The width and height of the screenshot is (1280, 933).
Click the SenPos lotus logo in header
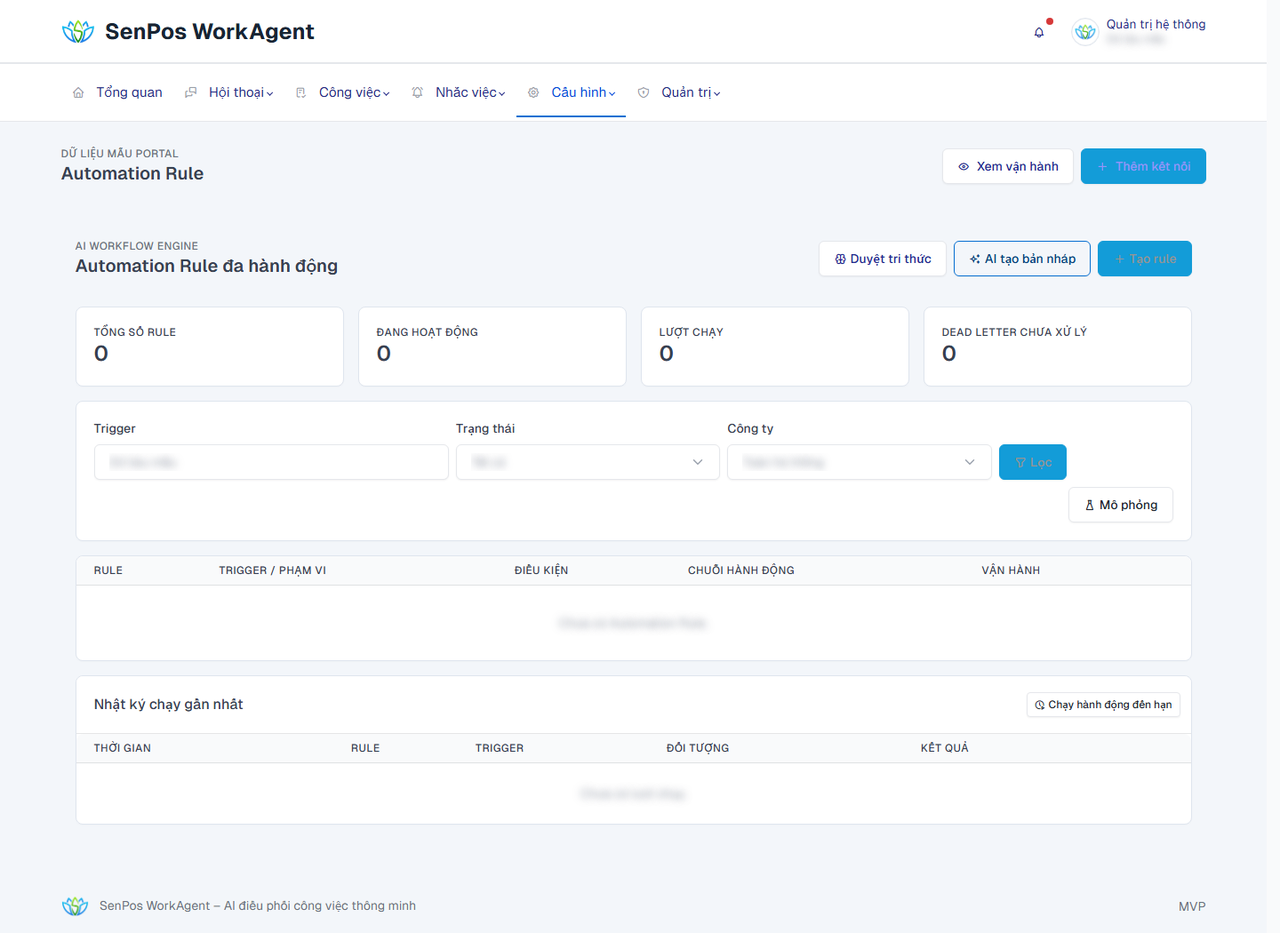click(77, 32)
